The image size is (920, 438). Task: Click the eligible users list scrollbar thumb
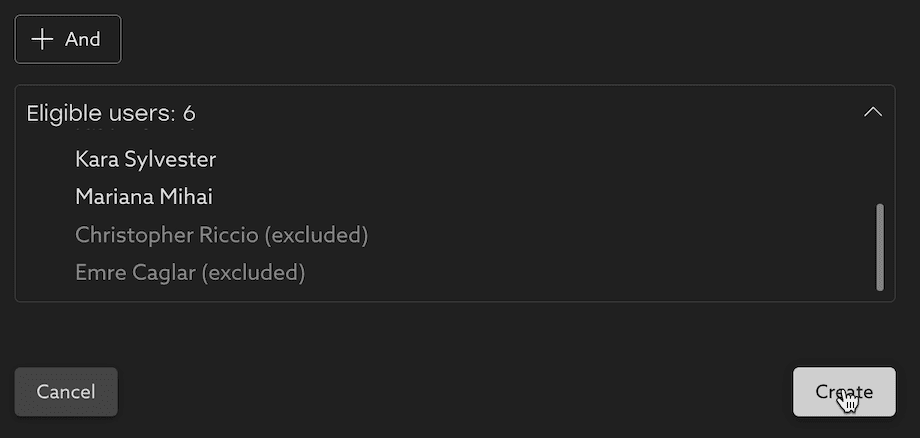tap(879, 246)
